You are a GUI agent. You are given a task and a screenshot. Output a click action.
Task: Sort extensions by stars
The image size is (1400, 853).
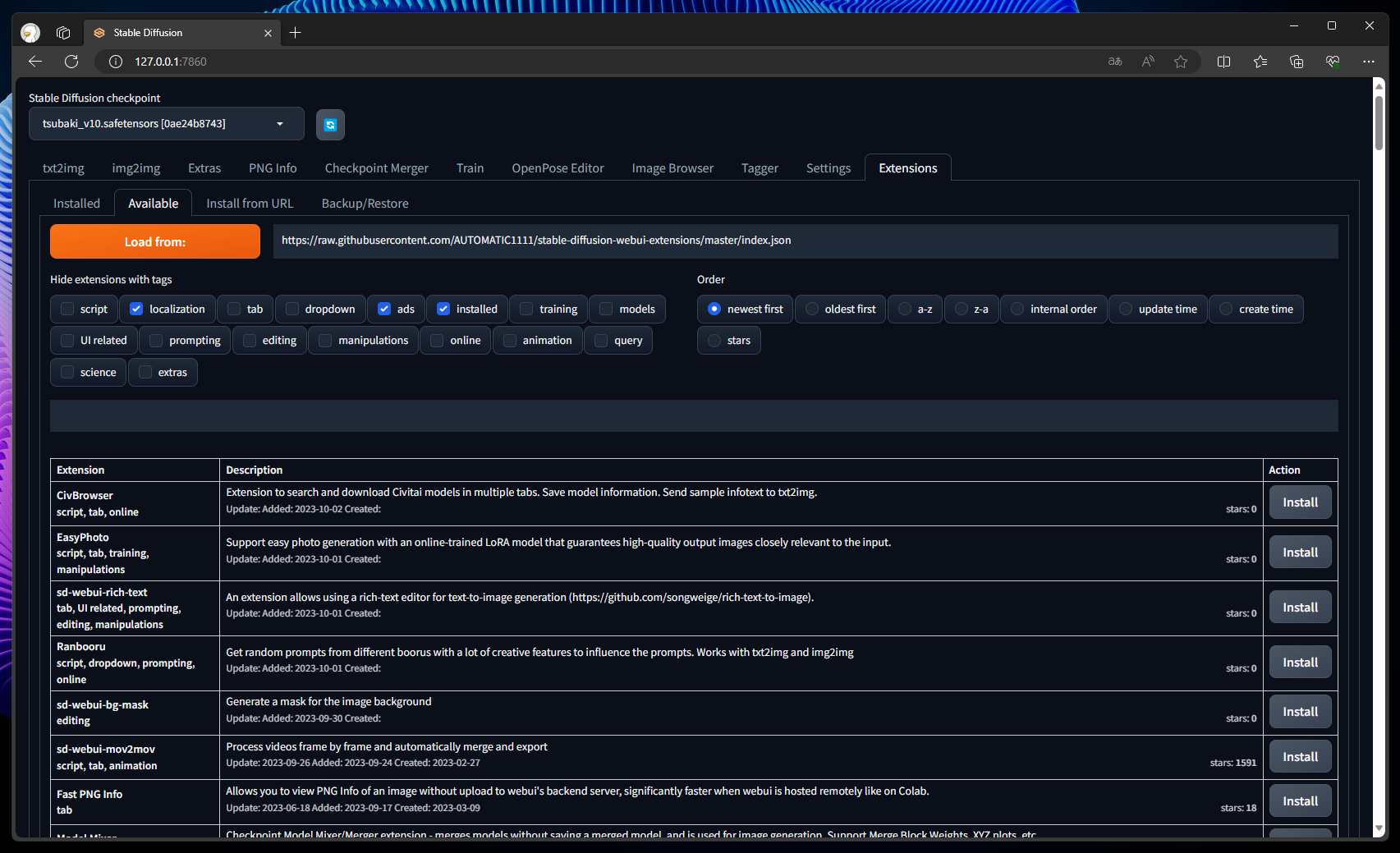pyautogui.click(x=714, y=341)
